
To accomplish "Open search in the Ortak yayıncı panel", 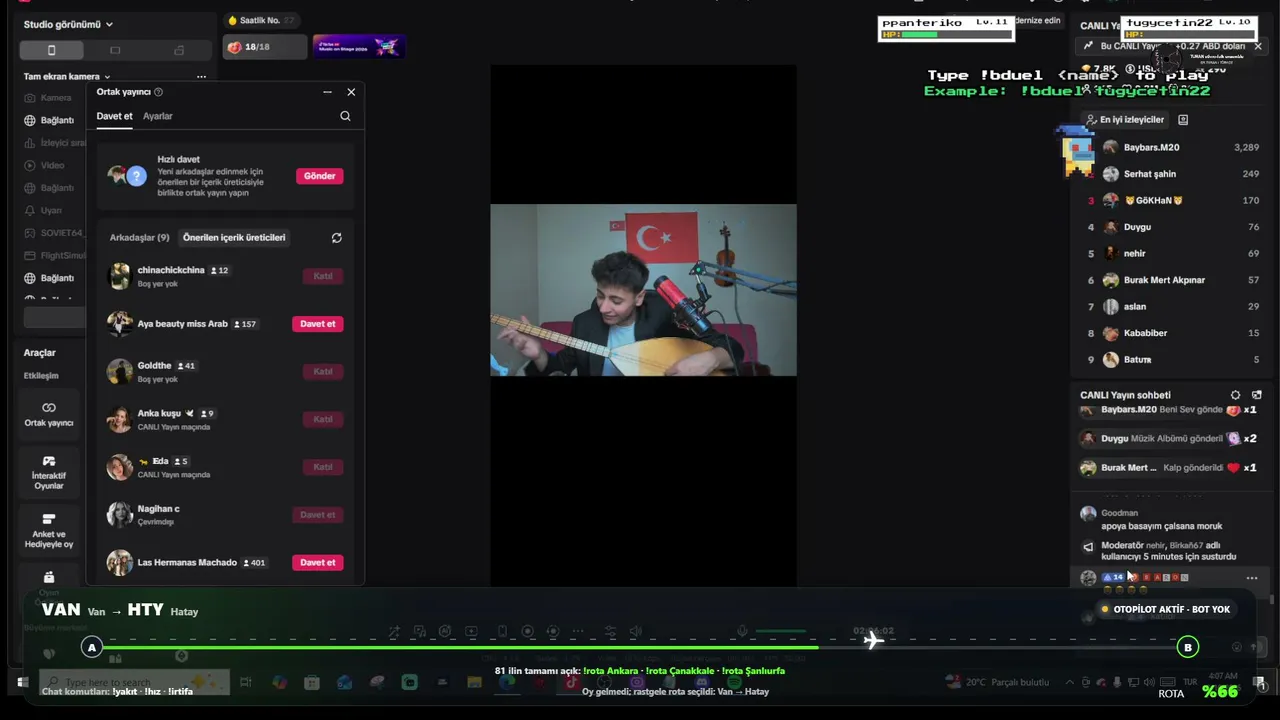I will pyautogui.click(x=345, y=116).
